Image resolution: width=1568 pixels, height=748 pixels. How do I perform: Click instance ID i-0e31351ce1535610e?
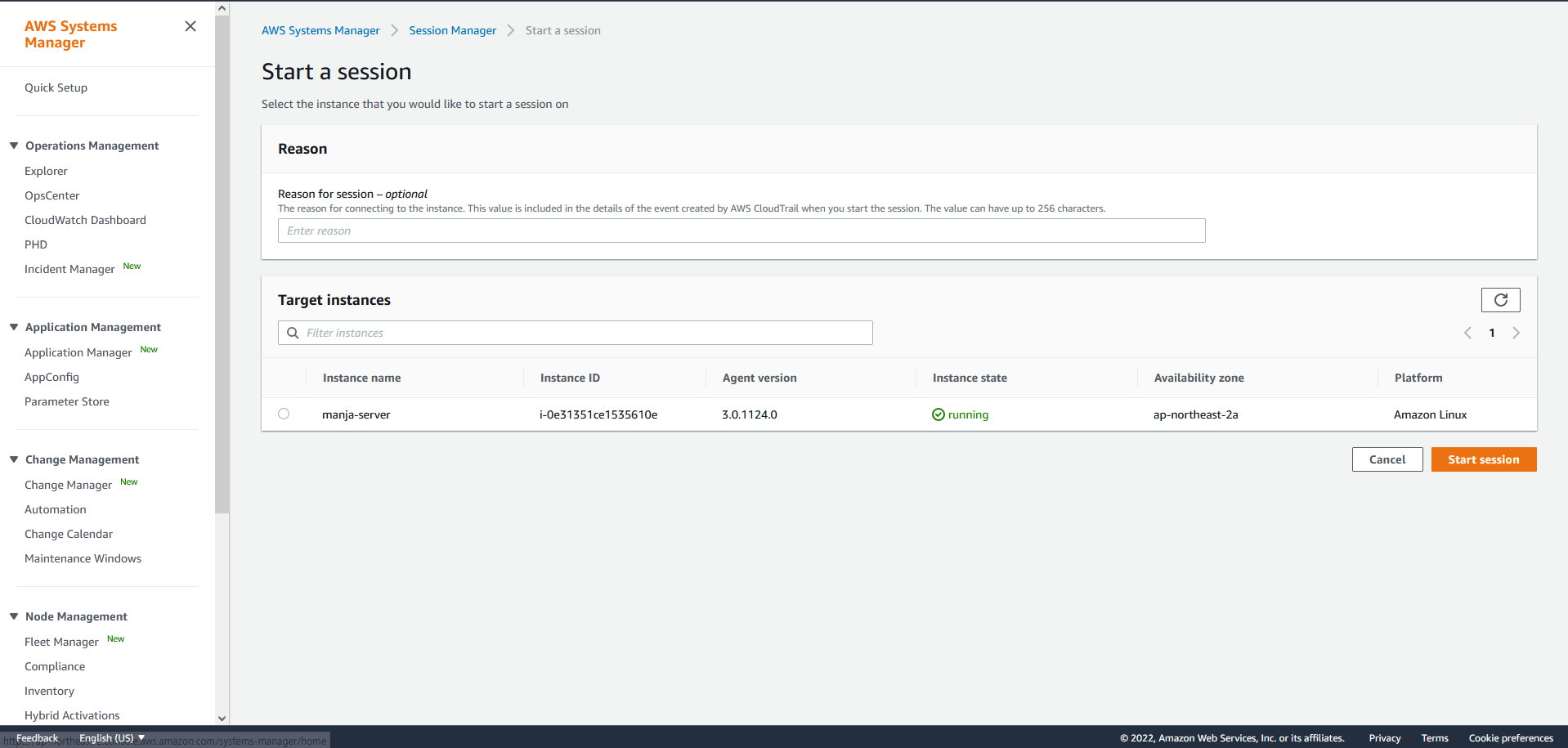[598, 414]
